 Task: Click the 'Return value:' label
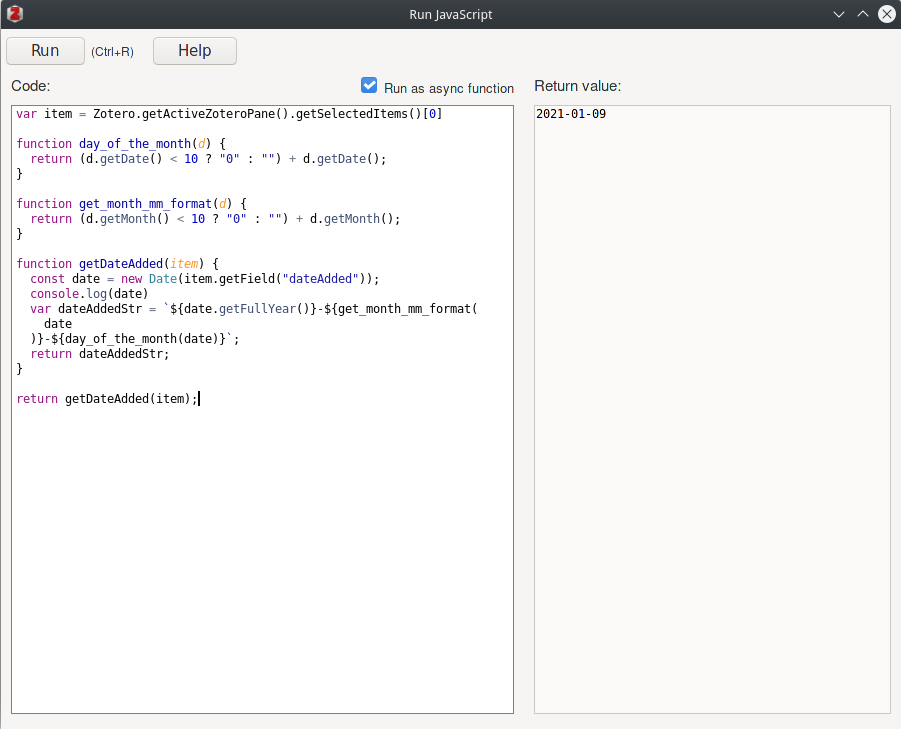pyautogui.click(x=577, y=86)
